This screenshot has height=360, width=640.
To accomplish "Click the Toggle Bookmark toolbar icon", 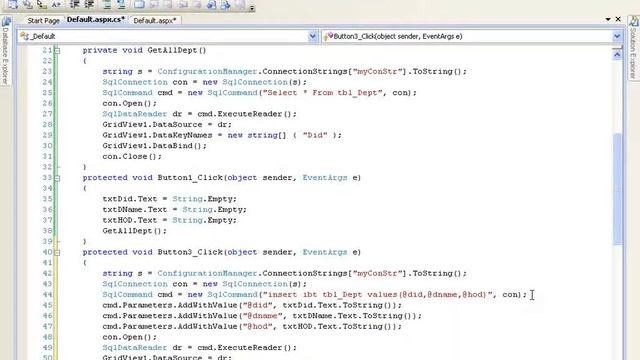I will point(139,4).
